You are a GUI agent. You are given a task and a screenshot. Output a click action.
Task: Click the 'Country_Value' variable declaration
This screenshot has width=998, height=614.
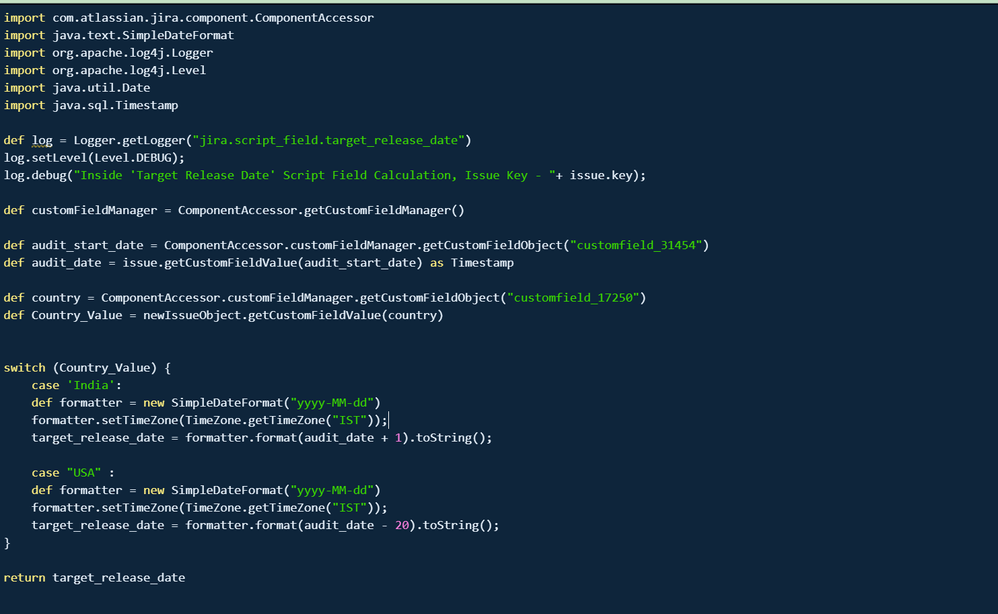[x=76, y=315]
